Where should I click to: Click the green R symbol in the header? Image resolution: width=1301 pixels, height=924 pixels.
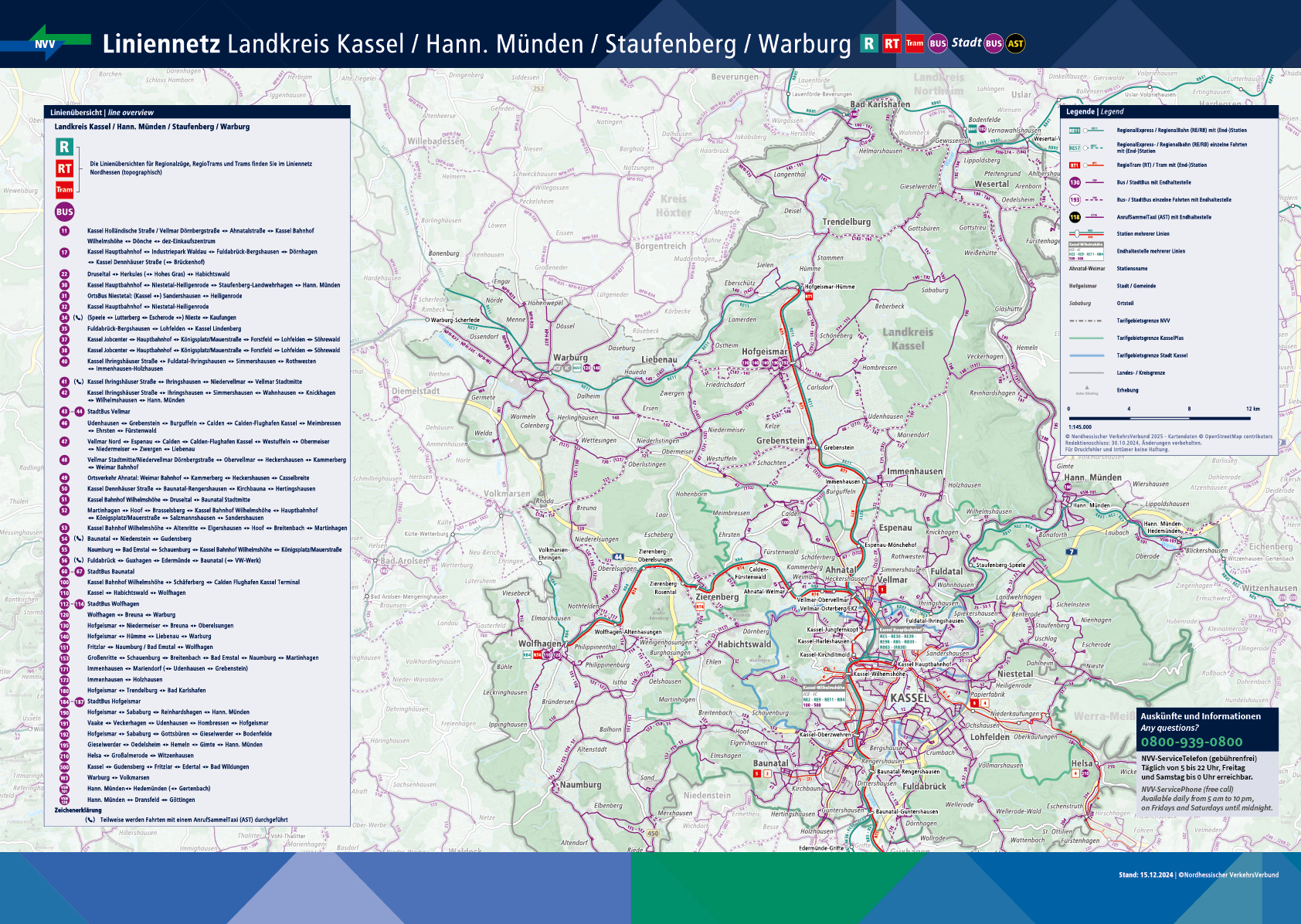(x=869, y=43)
